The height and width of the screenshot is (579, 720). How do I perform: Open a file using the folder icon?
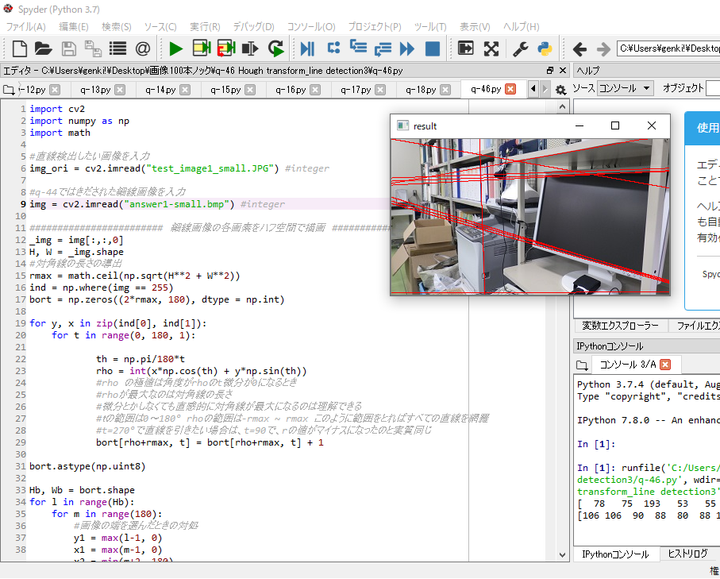pos(43,48)
